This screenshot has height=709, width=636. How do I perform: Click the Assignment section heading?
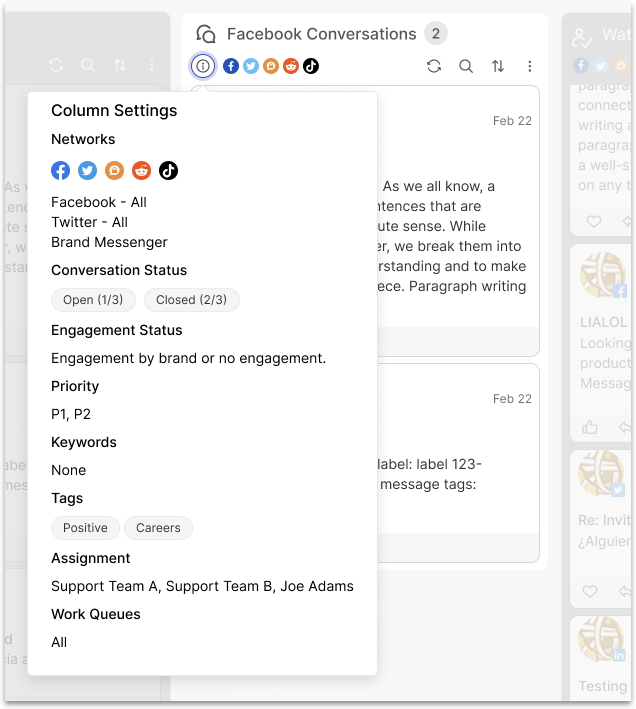click(x=91, y=558)
